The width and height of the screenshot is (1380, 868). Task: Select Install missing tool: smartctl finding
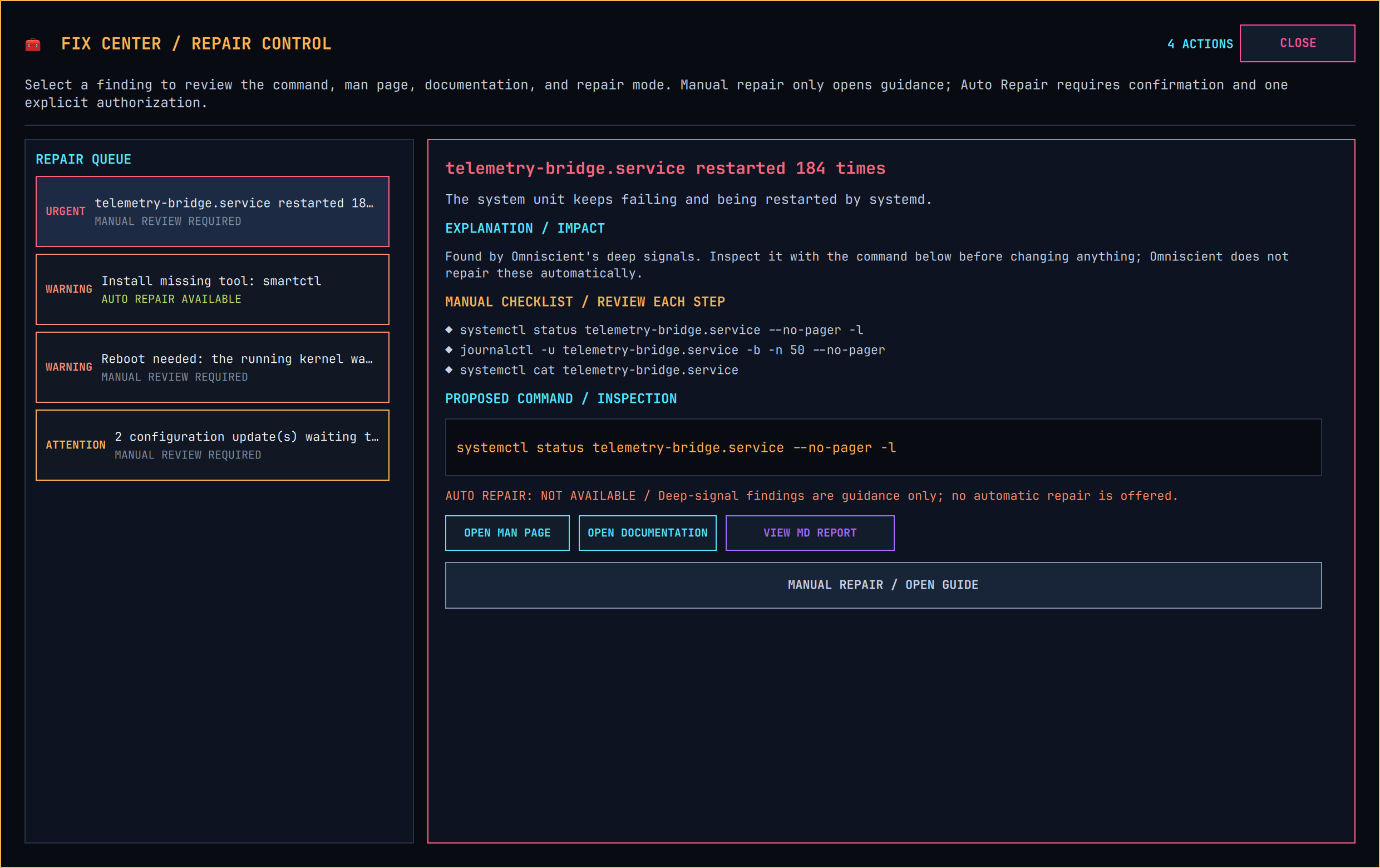click(212, 289)
